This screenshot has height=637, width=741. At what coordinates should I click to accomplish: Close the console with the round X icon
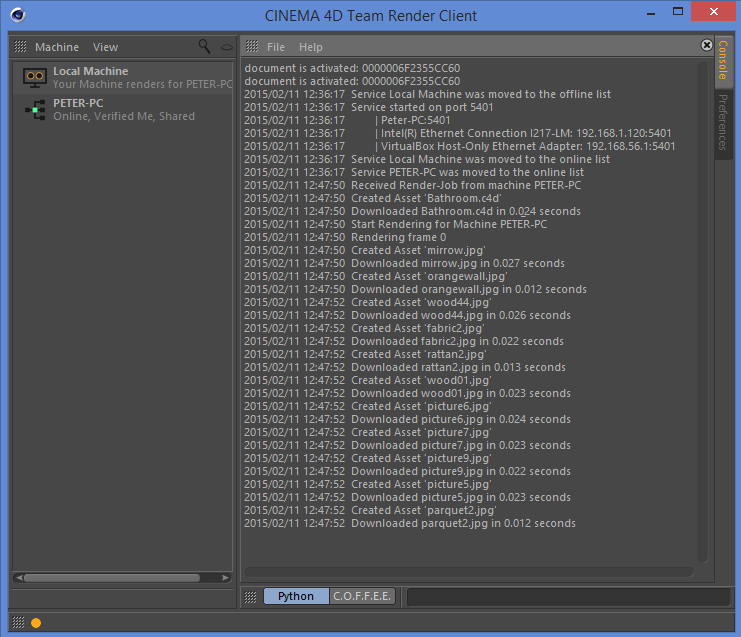[x=707, y=45]
